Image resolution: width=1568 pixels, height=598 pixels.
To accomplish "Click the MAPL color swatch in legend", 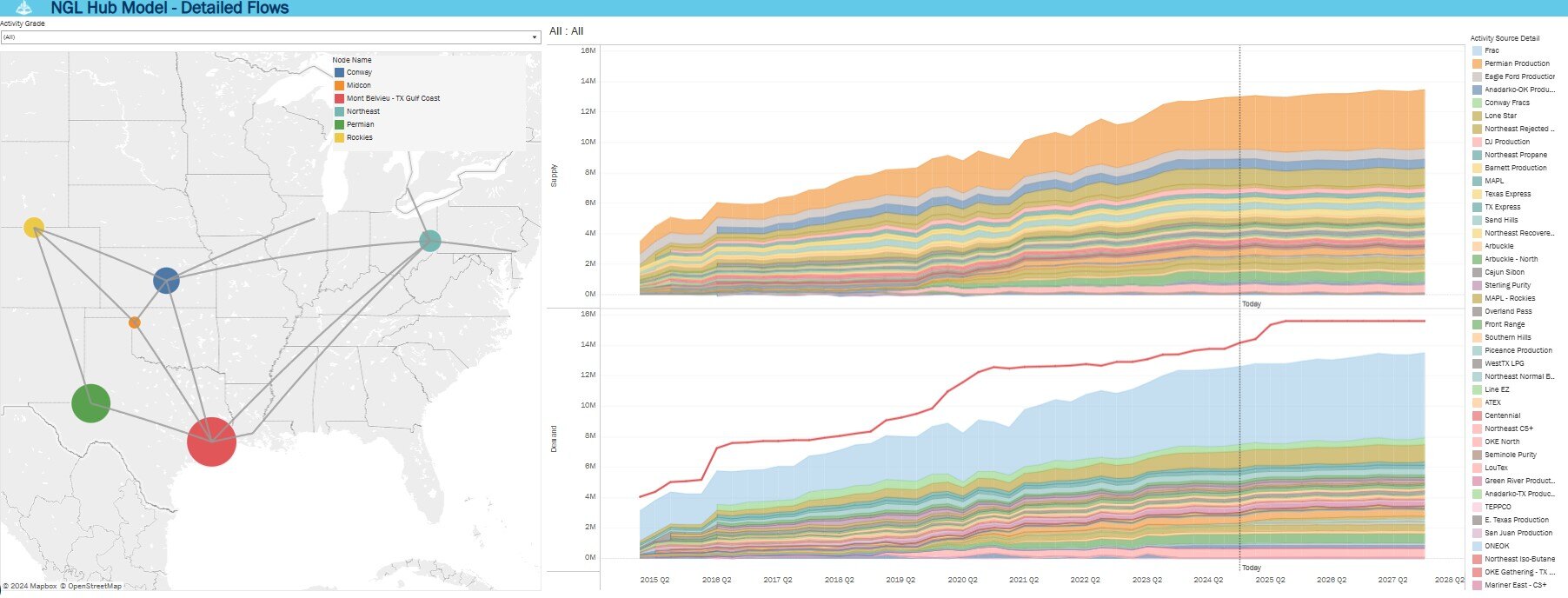I will (x=1477, y=181).
